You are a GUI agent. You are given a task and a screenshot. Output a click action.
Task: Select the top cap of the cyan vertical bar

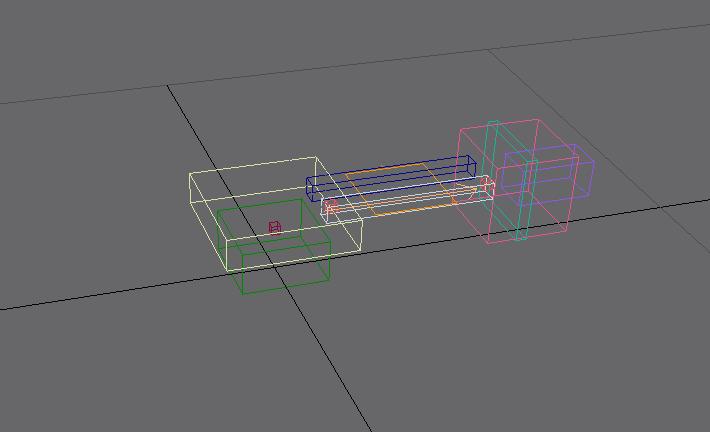coord(493,124)
